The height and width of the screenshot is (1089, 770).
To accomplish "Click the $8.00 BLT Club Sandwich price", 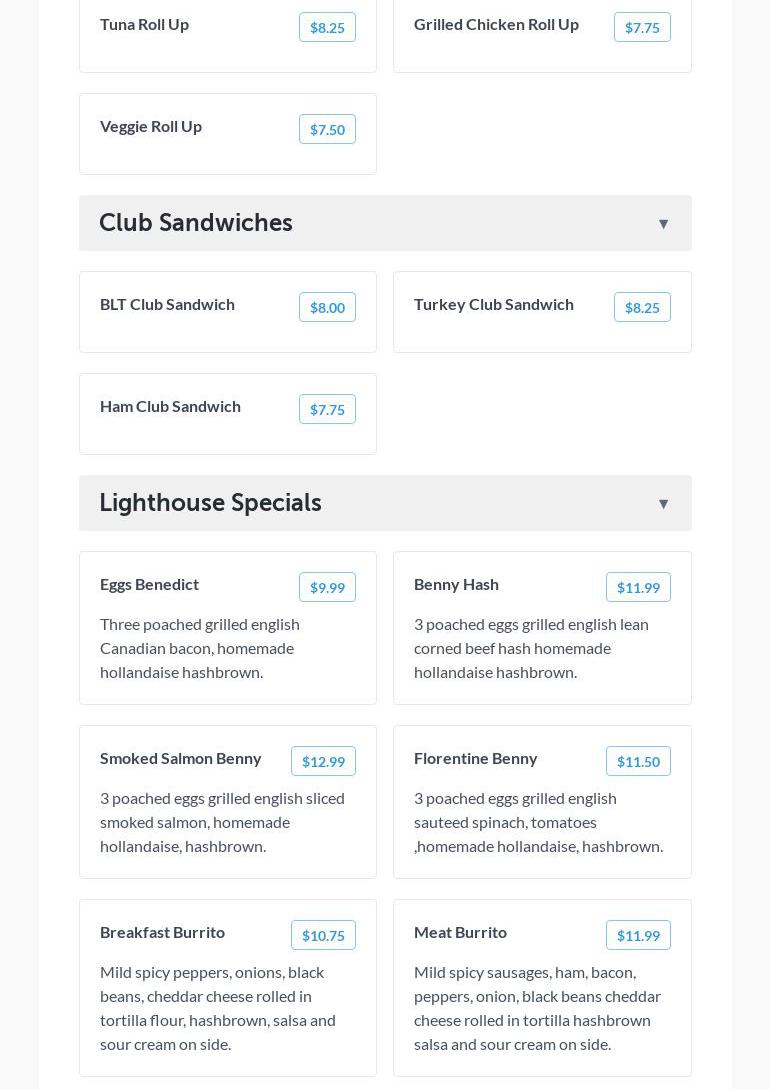I will [327, 308].
